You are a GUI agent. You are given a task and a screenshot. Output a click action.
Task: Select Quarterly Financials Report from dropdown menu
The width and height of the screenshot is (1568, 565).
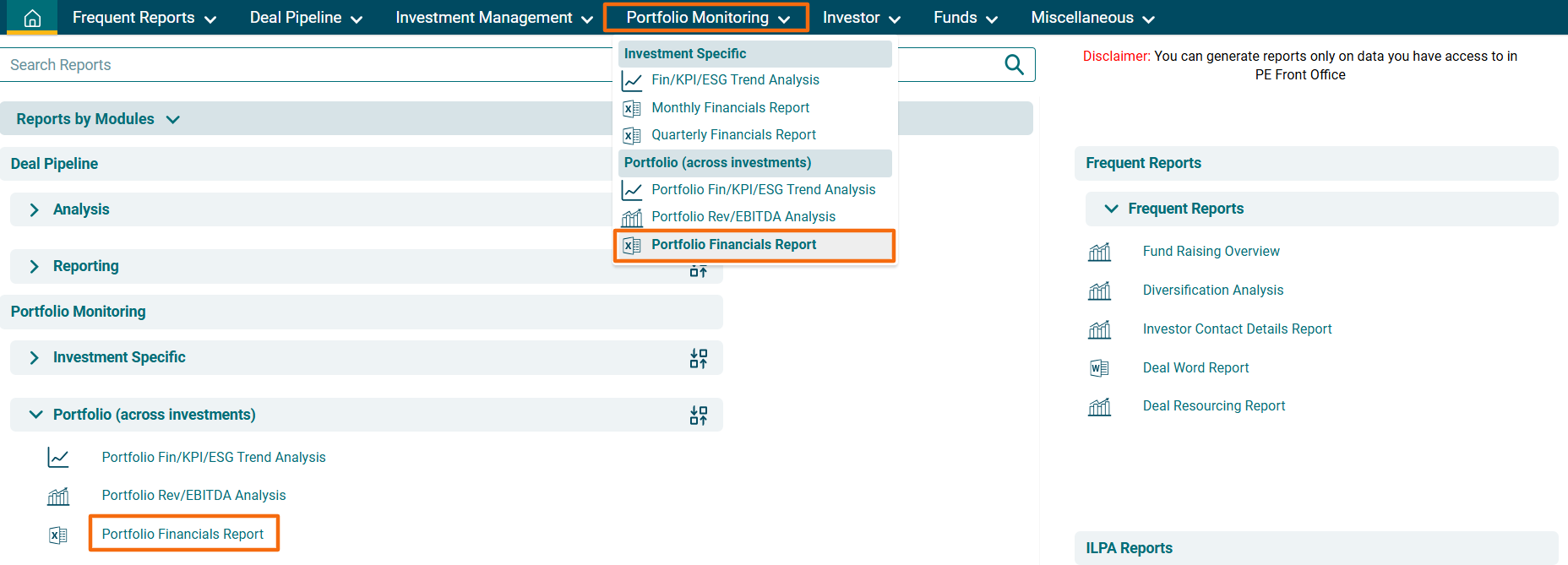733,135
